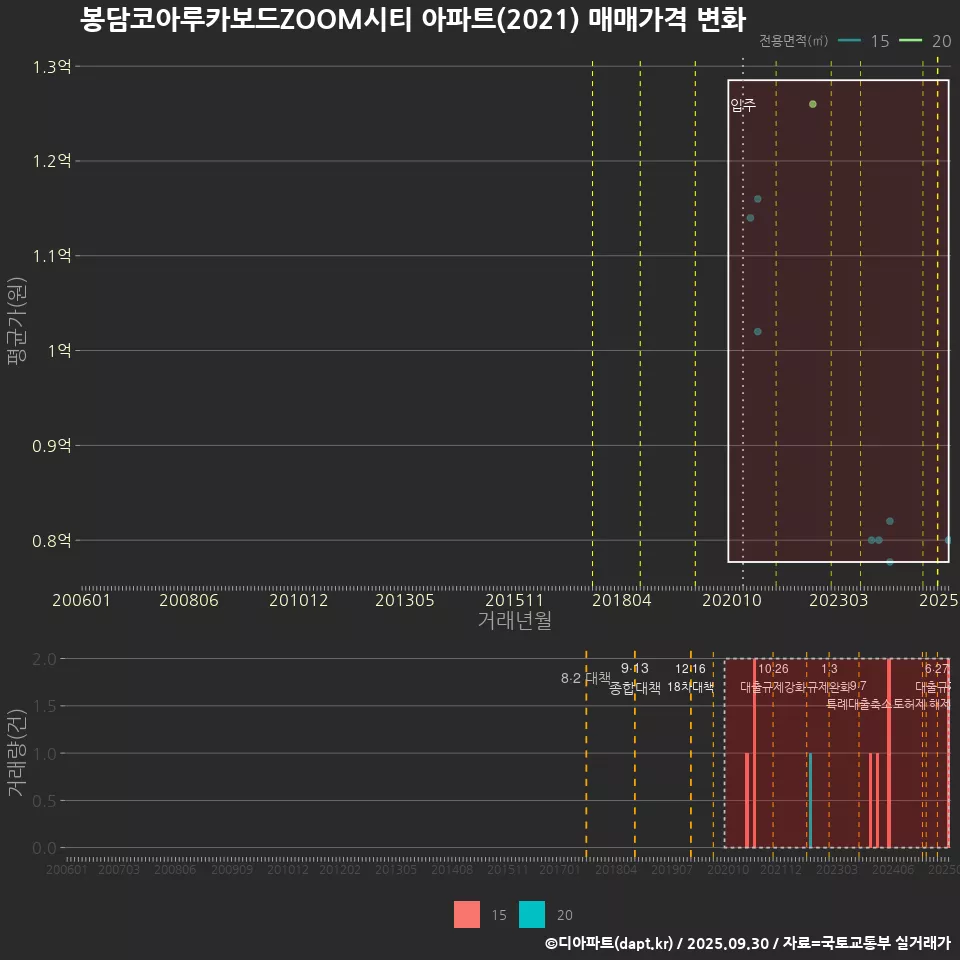Click the chart title text

pyautogui.click(x=411, y=20)
